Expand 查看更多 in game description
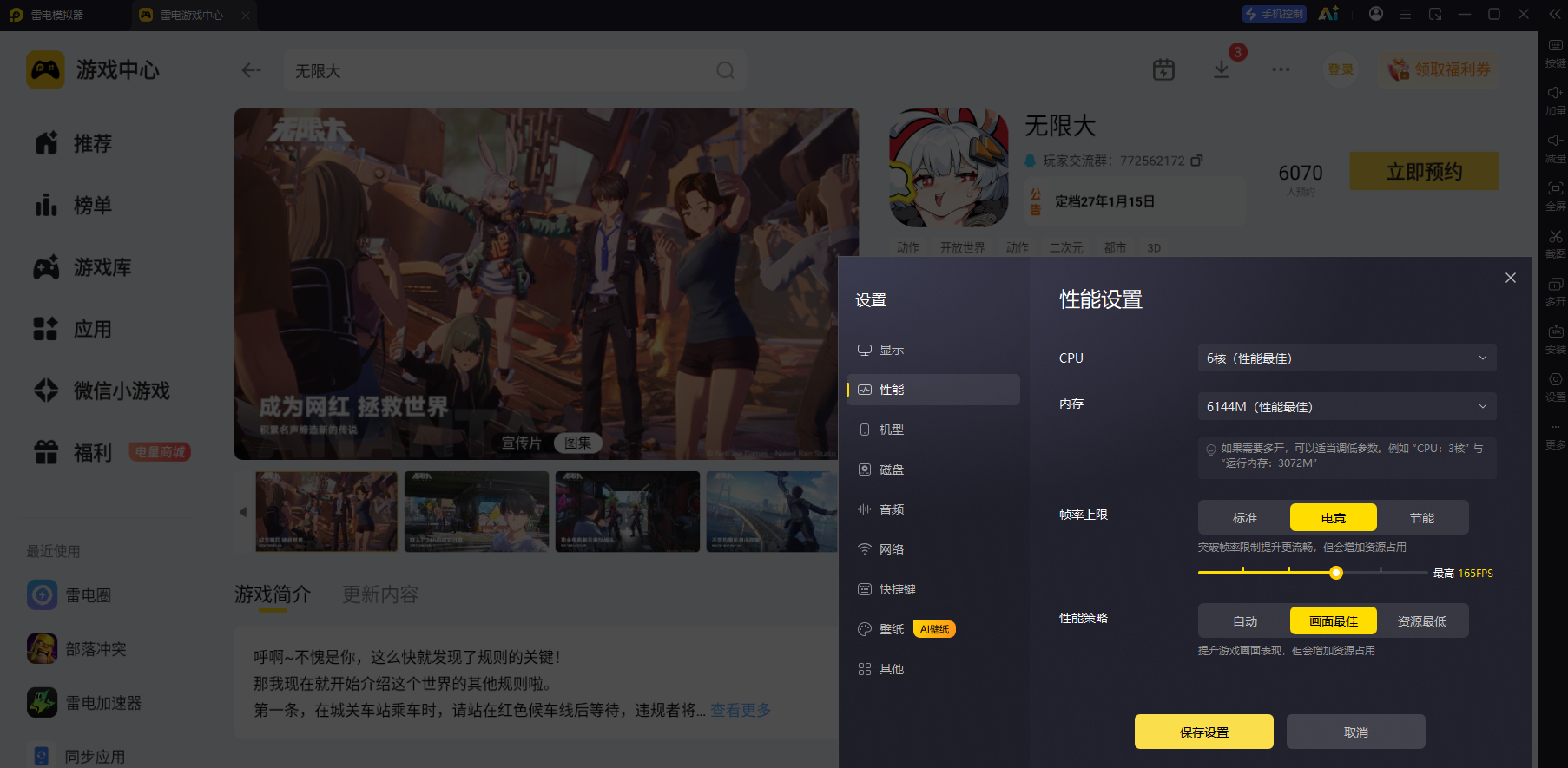1568x768 pixels. pos(741,710)
